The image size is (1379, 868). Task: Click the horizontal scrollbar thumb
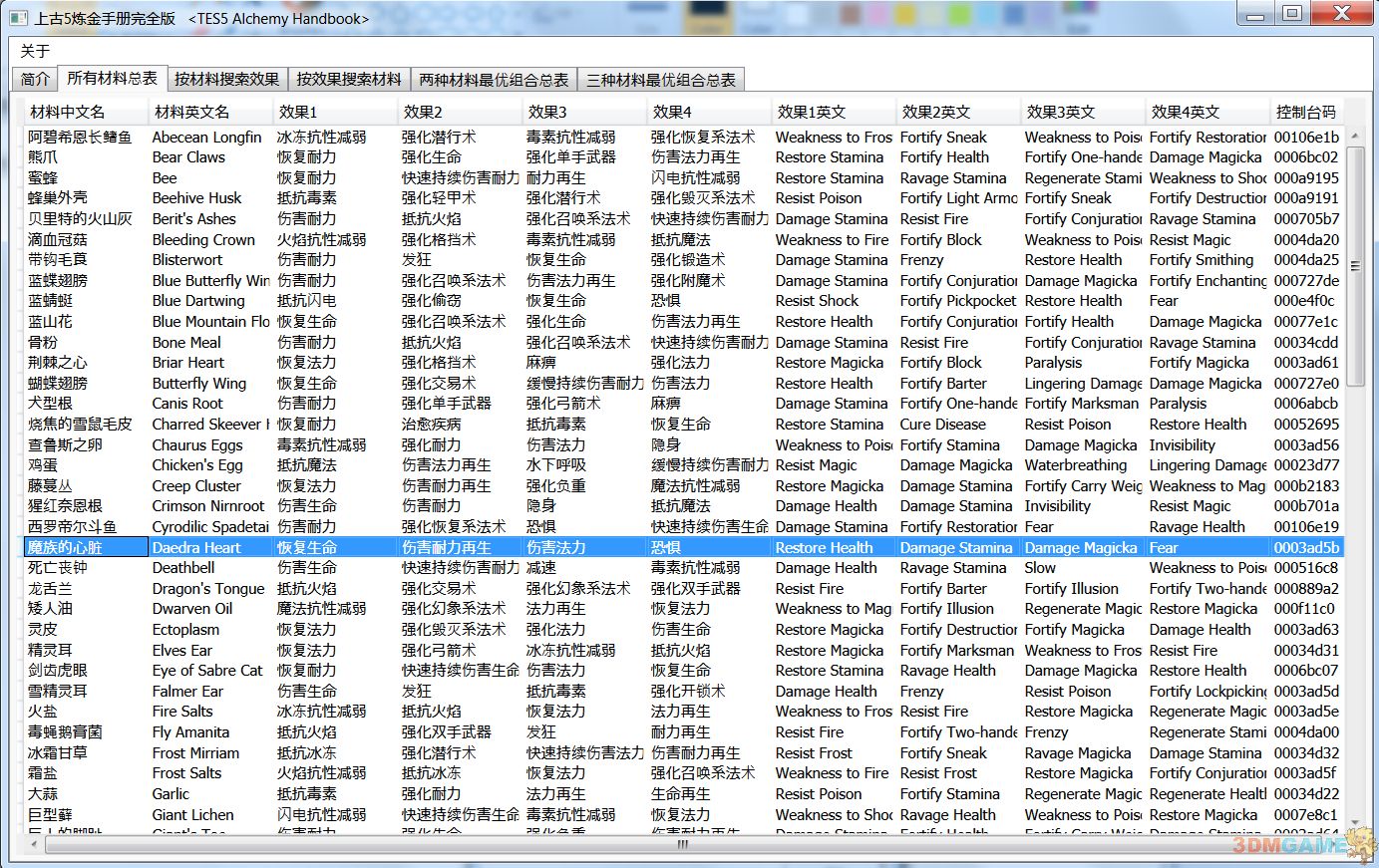682,844
